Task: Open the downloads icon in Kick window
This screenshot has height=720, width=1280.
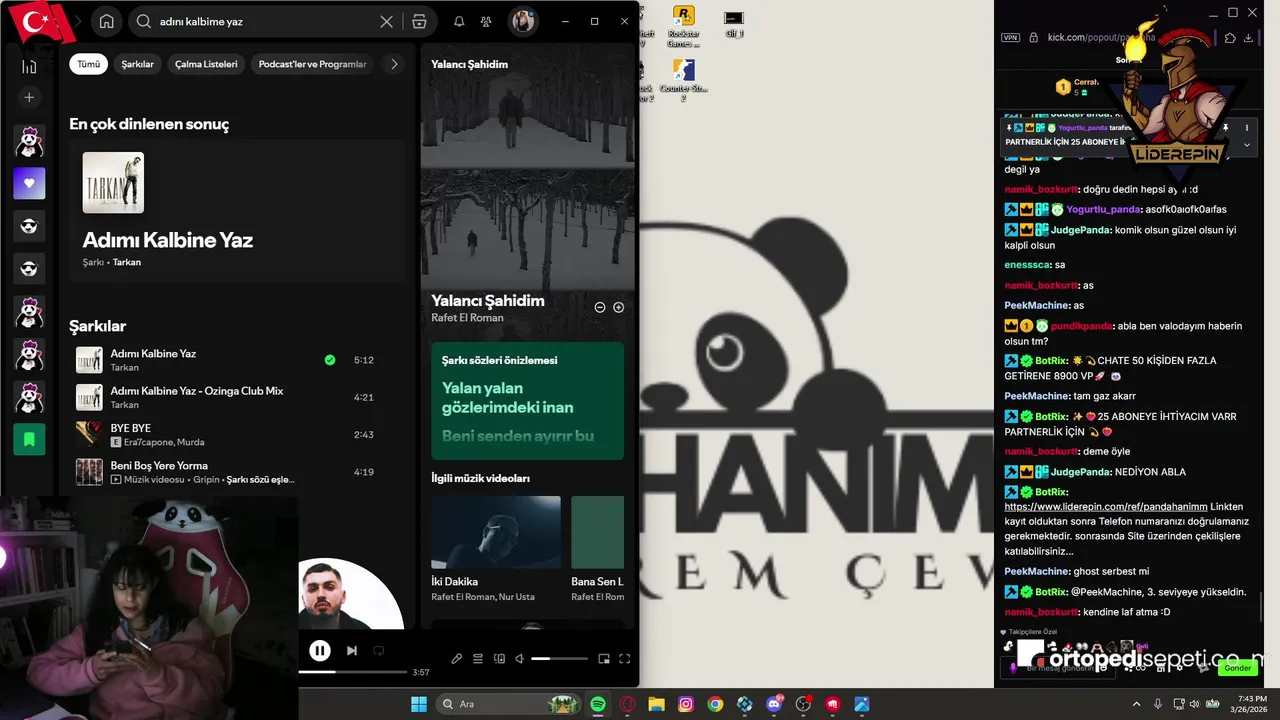Action: tap(1249, 37)
